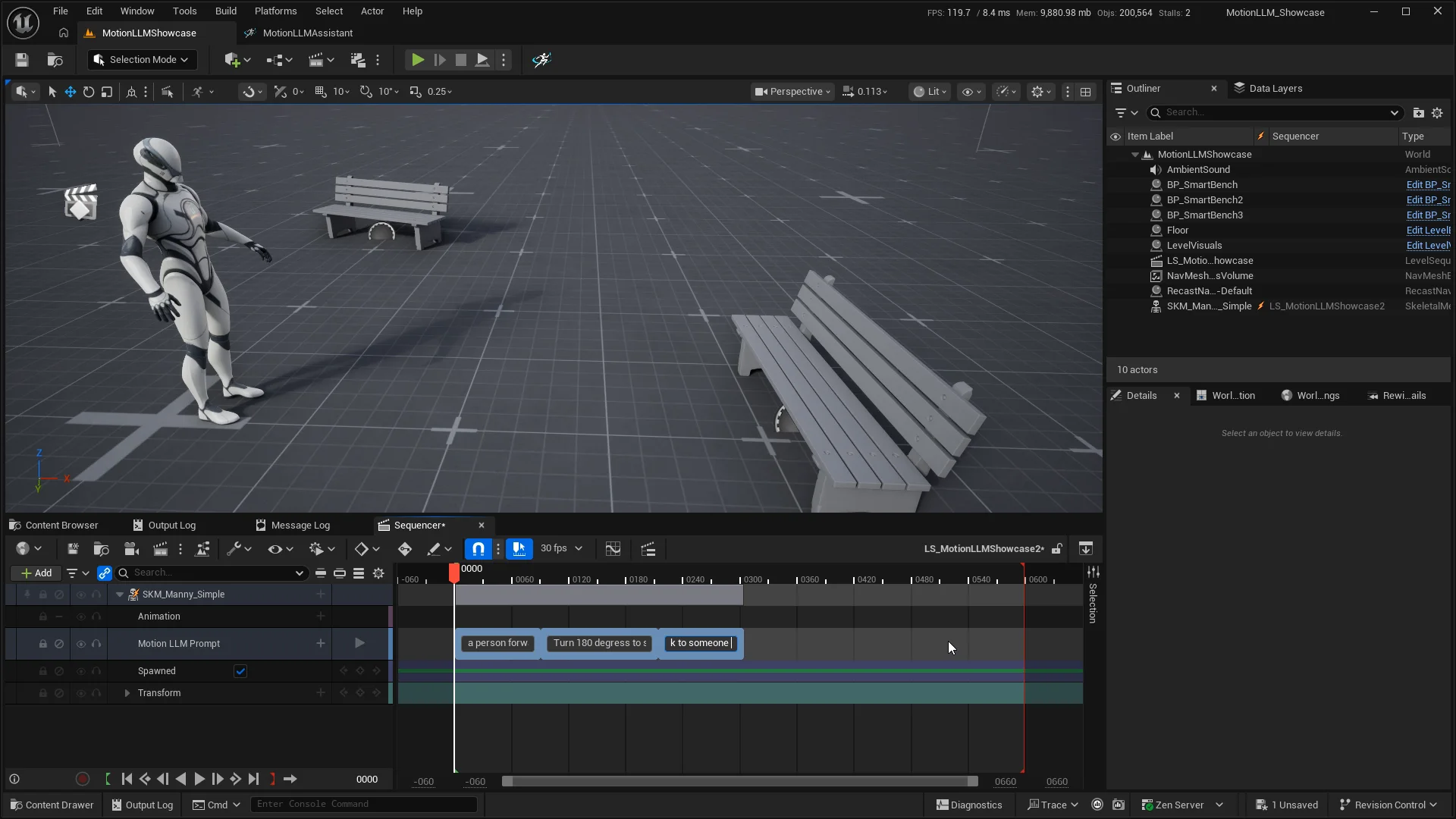Switch to the Message Log tab

pos(293,525)
